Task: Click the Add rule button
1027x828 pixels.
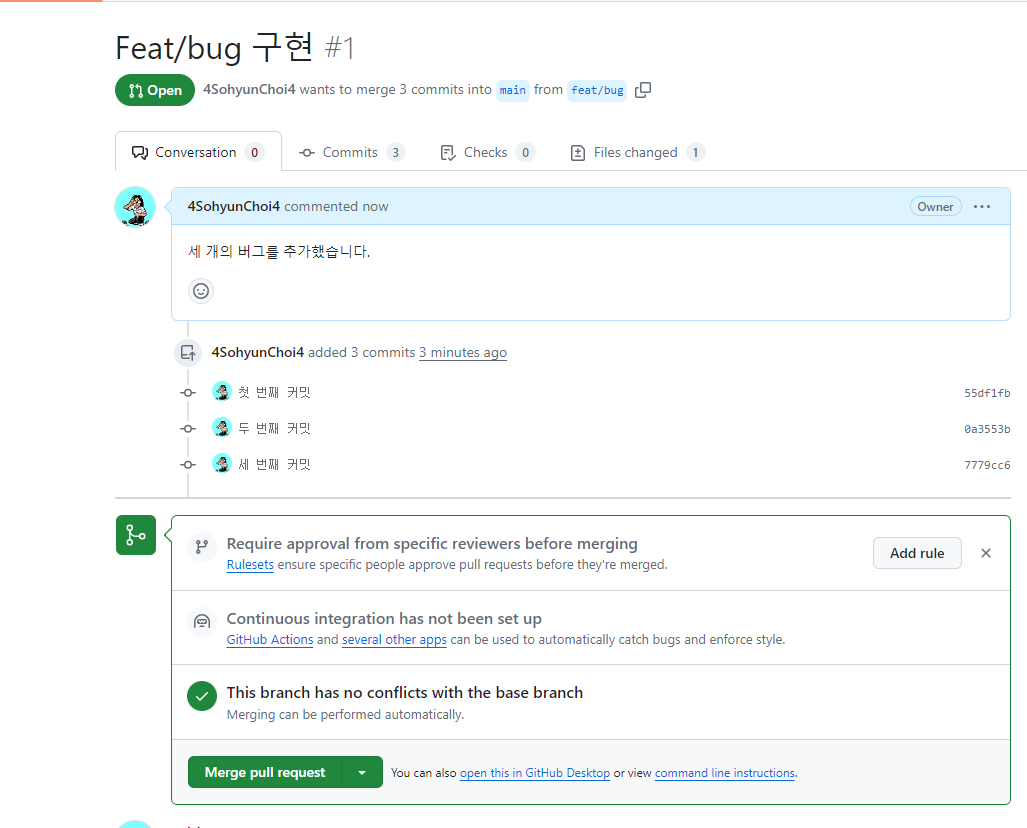Action: [917, 552]
